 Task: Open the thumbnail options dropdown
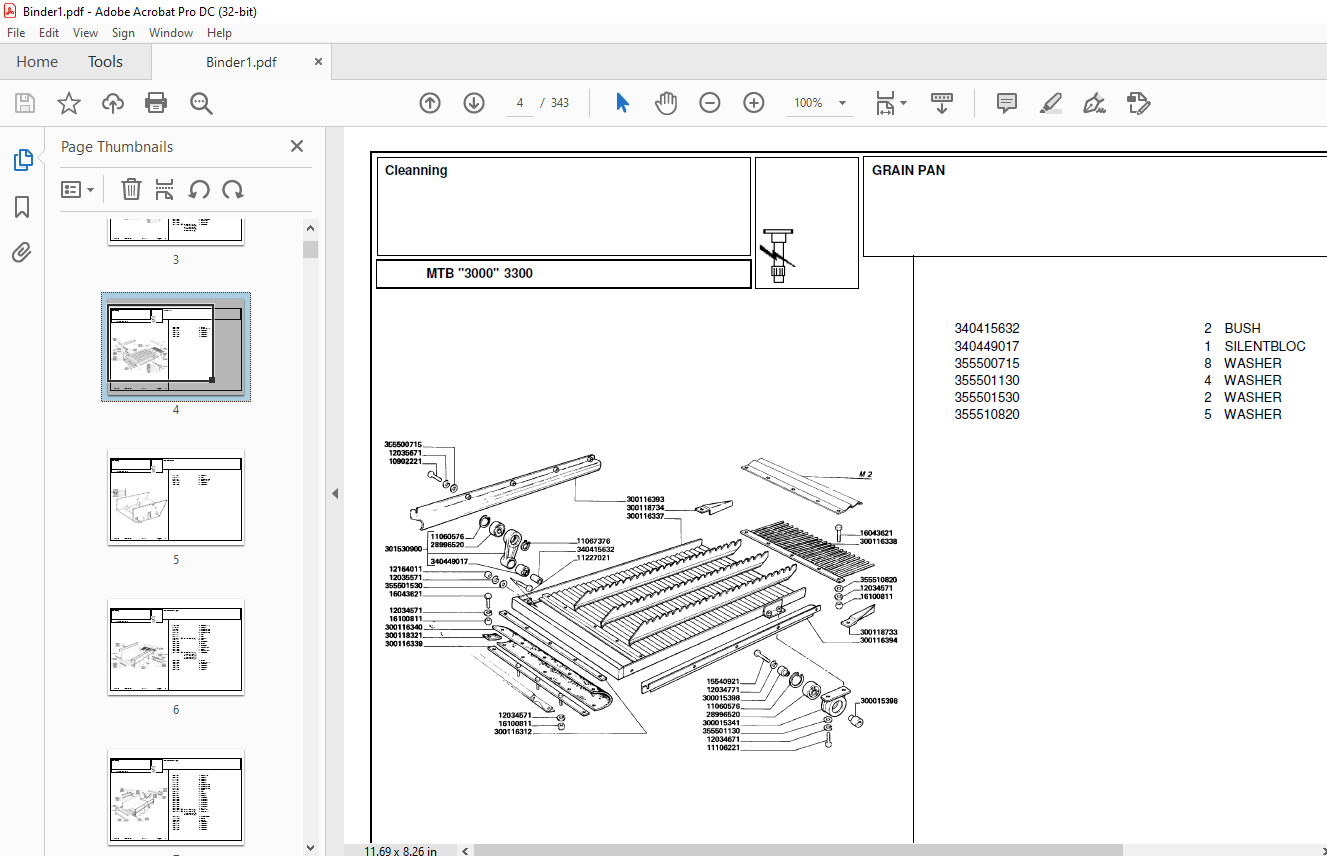coord(78,189)
